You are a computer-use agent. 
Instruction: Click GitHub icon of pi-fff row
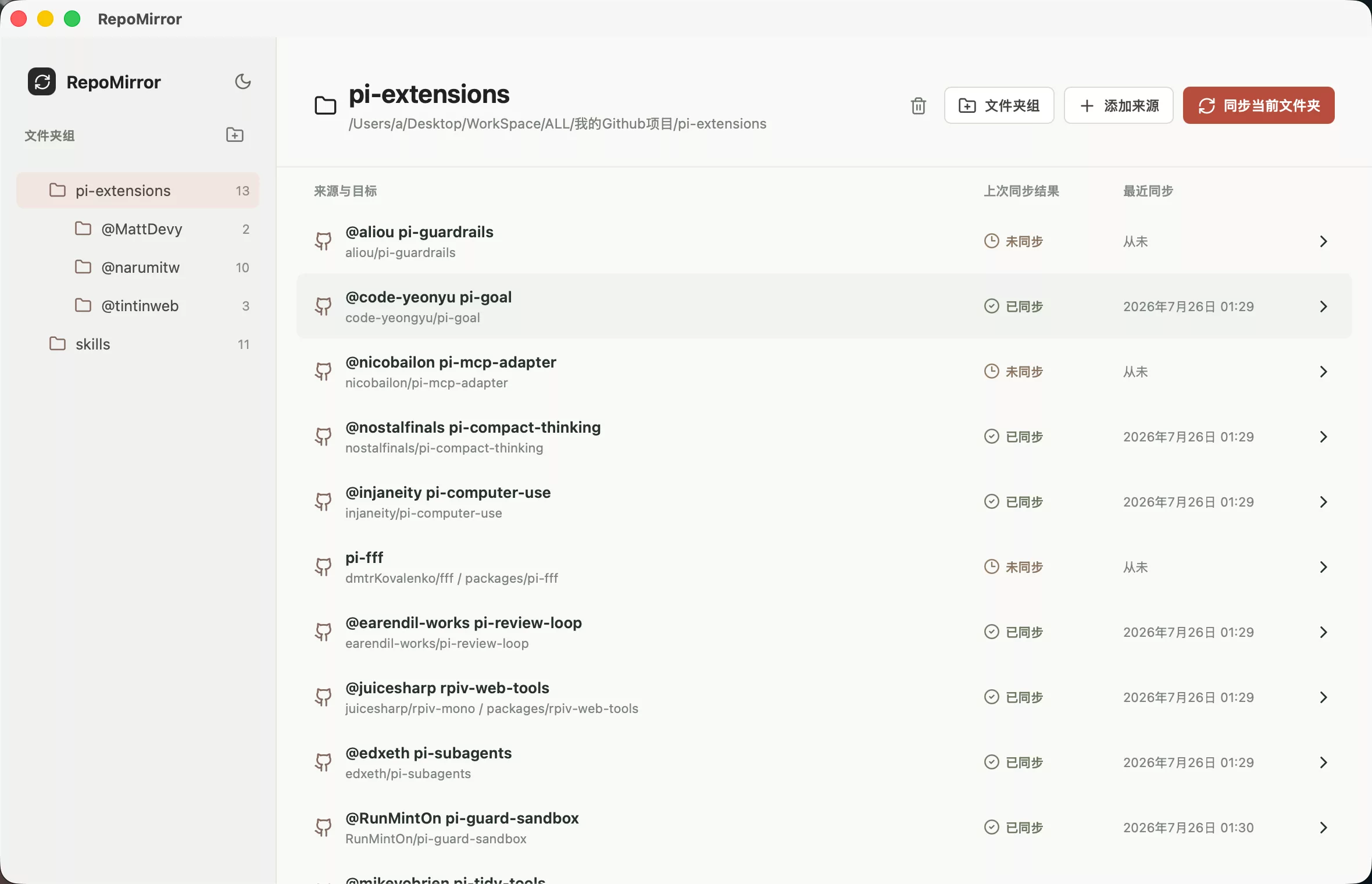coord(323,566)
